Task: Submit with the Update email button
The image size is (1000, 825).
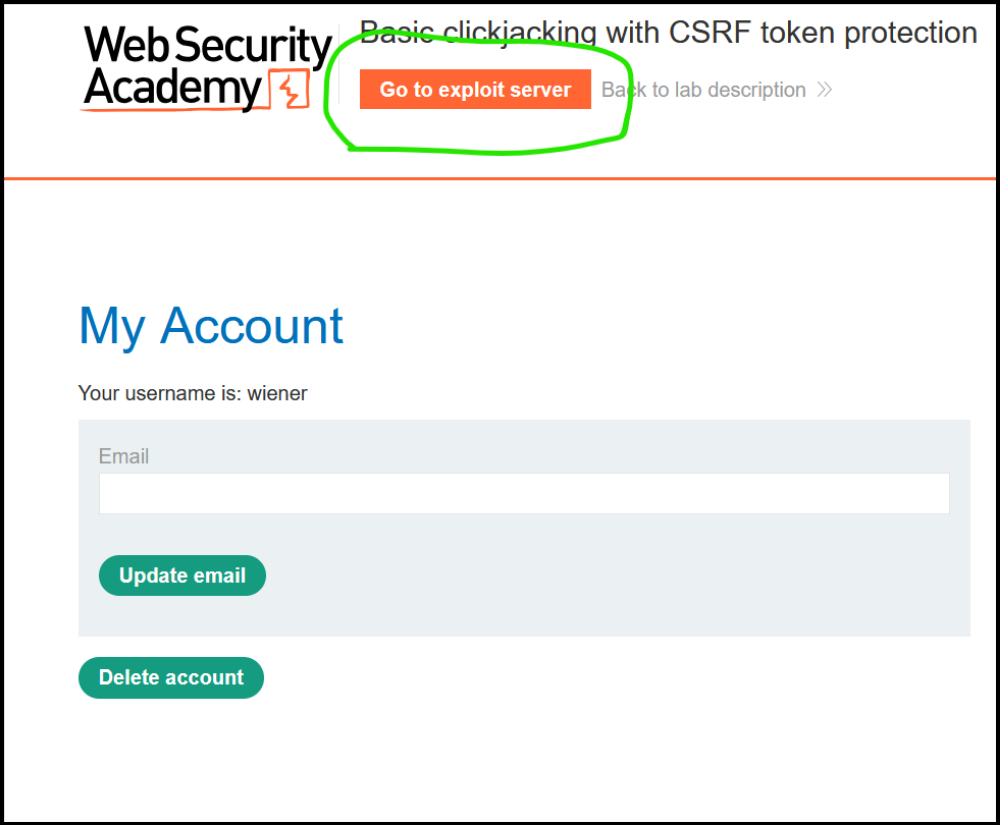Action: coord(182,576)
